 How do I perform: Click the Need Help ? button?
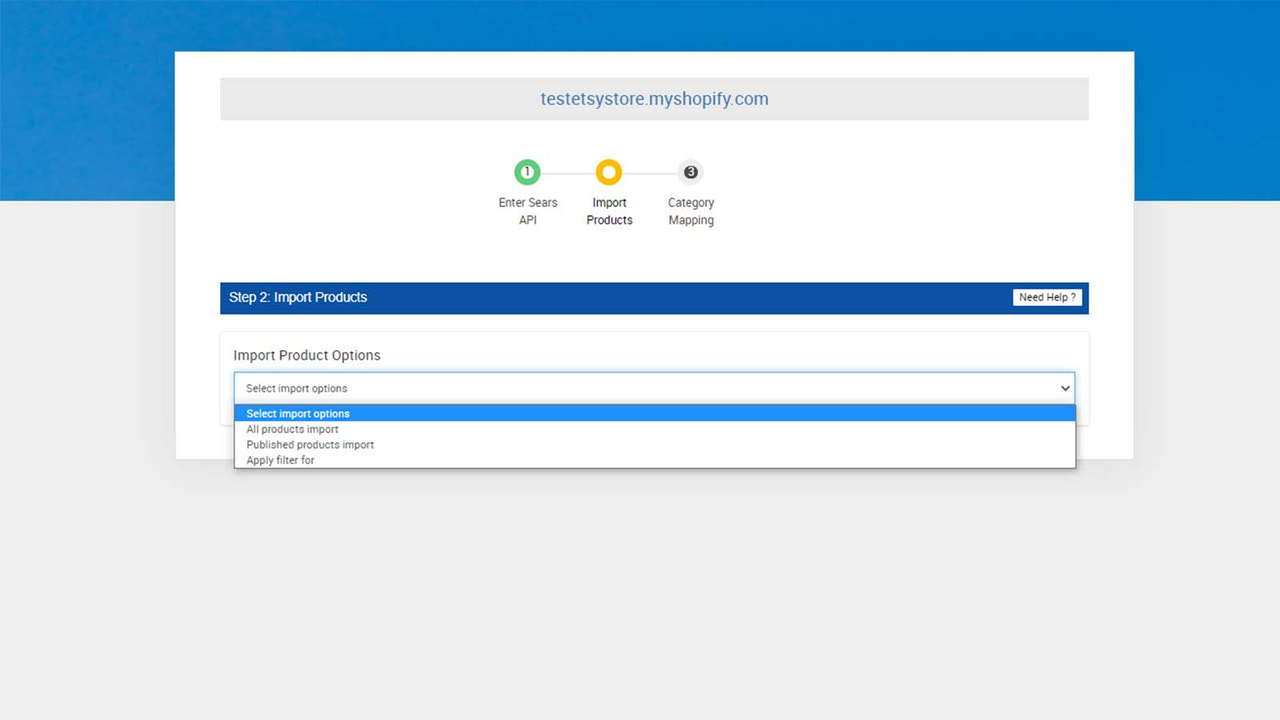[1047, 297]
